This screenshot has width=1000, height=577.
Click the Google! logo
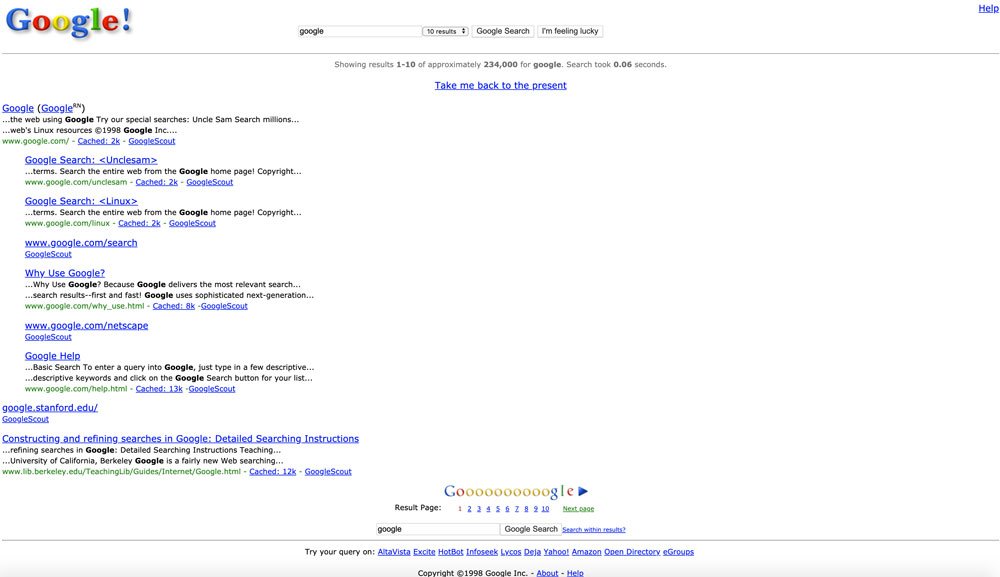(69, 22)
